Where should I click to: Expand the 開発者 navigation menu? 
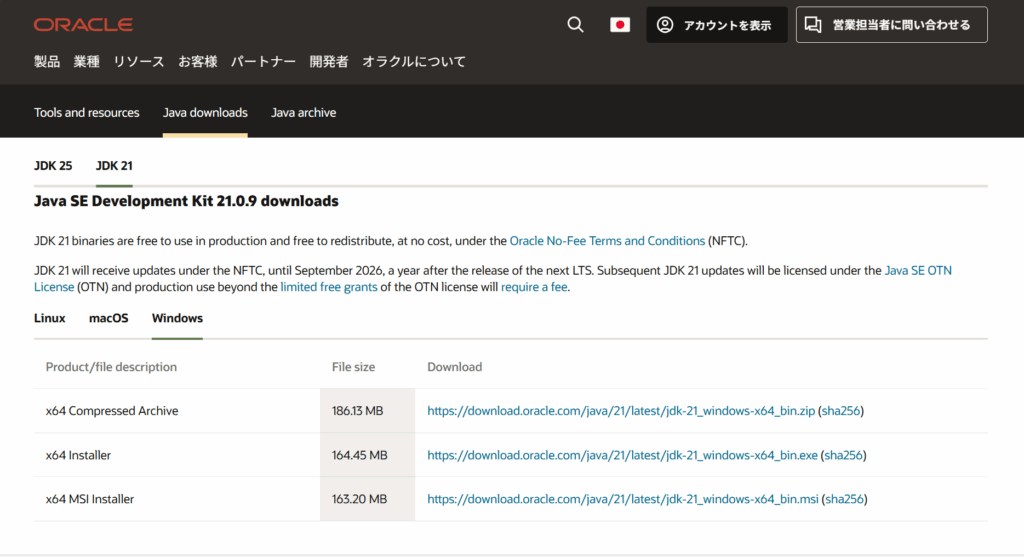[329, 62]
